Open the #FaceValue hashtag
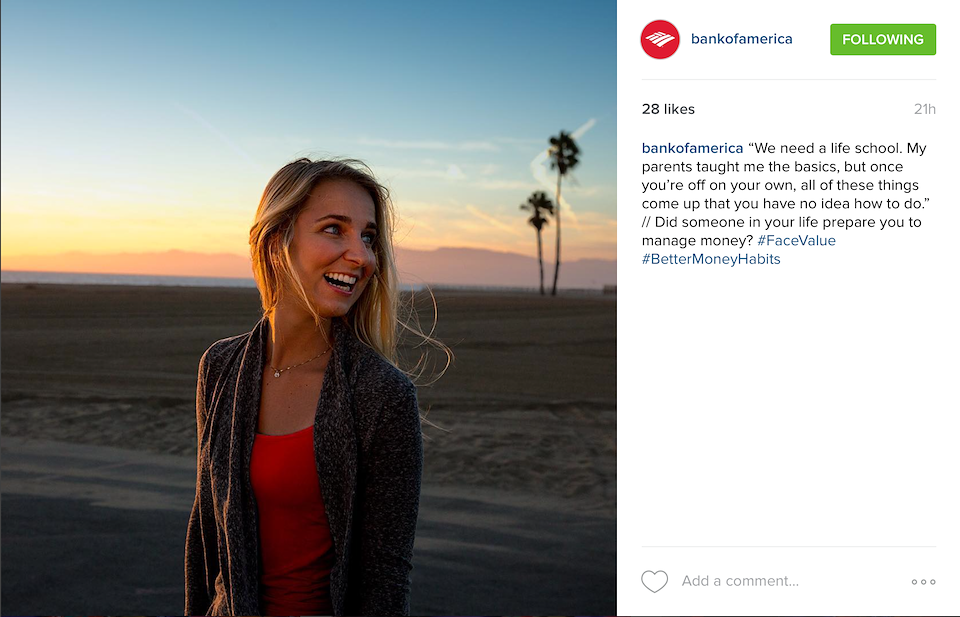The image size is (960, 617). pyautogui.click(x=797, y=241)
